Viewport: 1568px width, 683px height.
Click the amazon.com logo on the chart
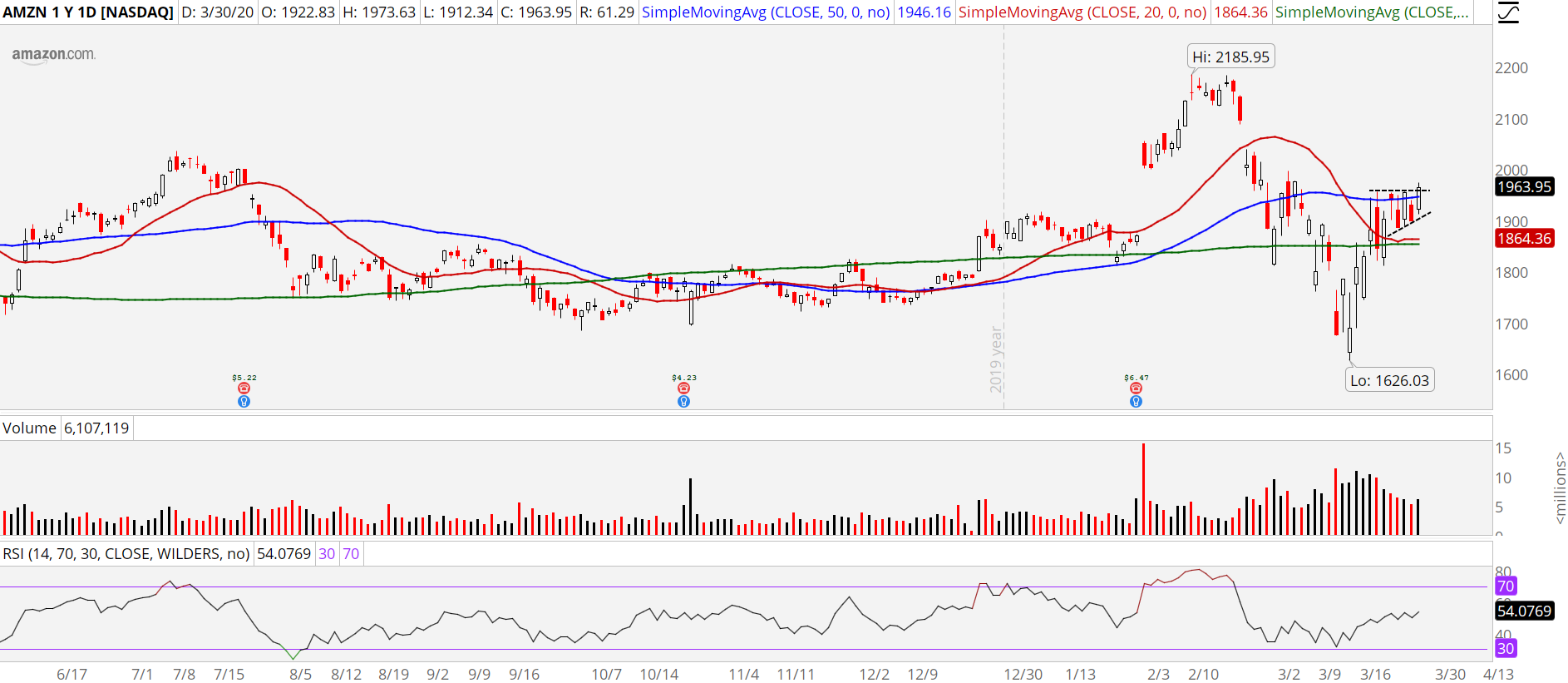pyautogui.click(x=53, y=55)
